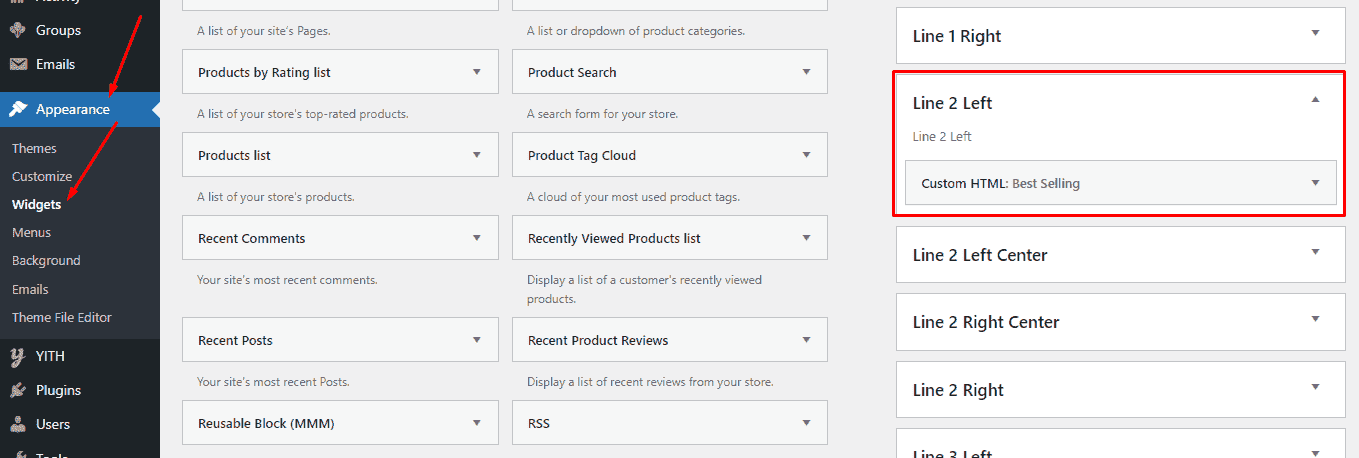Open the Customize submenu item
The width and height of the screenshot is (1359, 458).
(42, 176)
